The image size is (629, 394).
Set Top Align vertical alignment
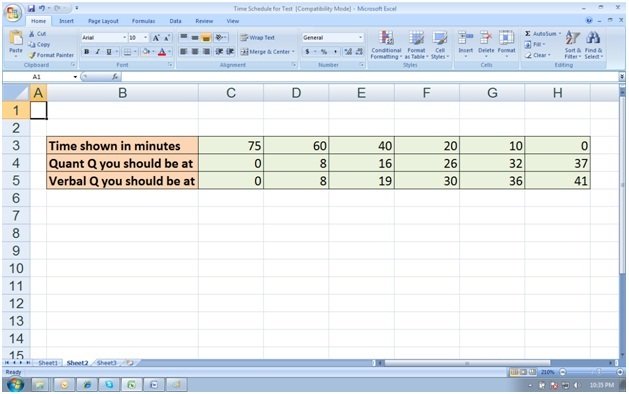coord(183,37)
